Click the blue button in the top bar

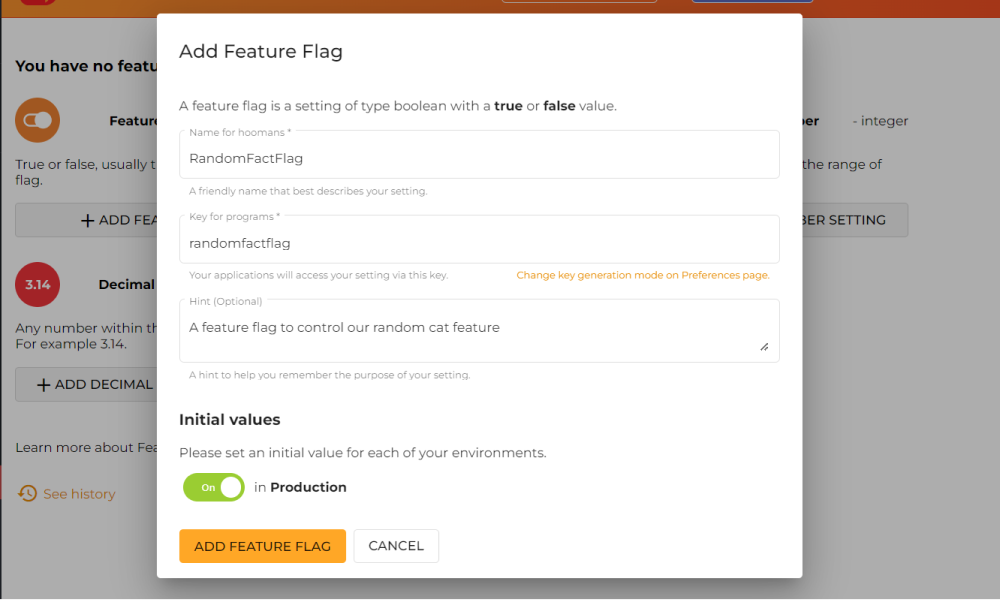click(x=752, y=3)
